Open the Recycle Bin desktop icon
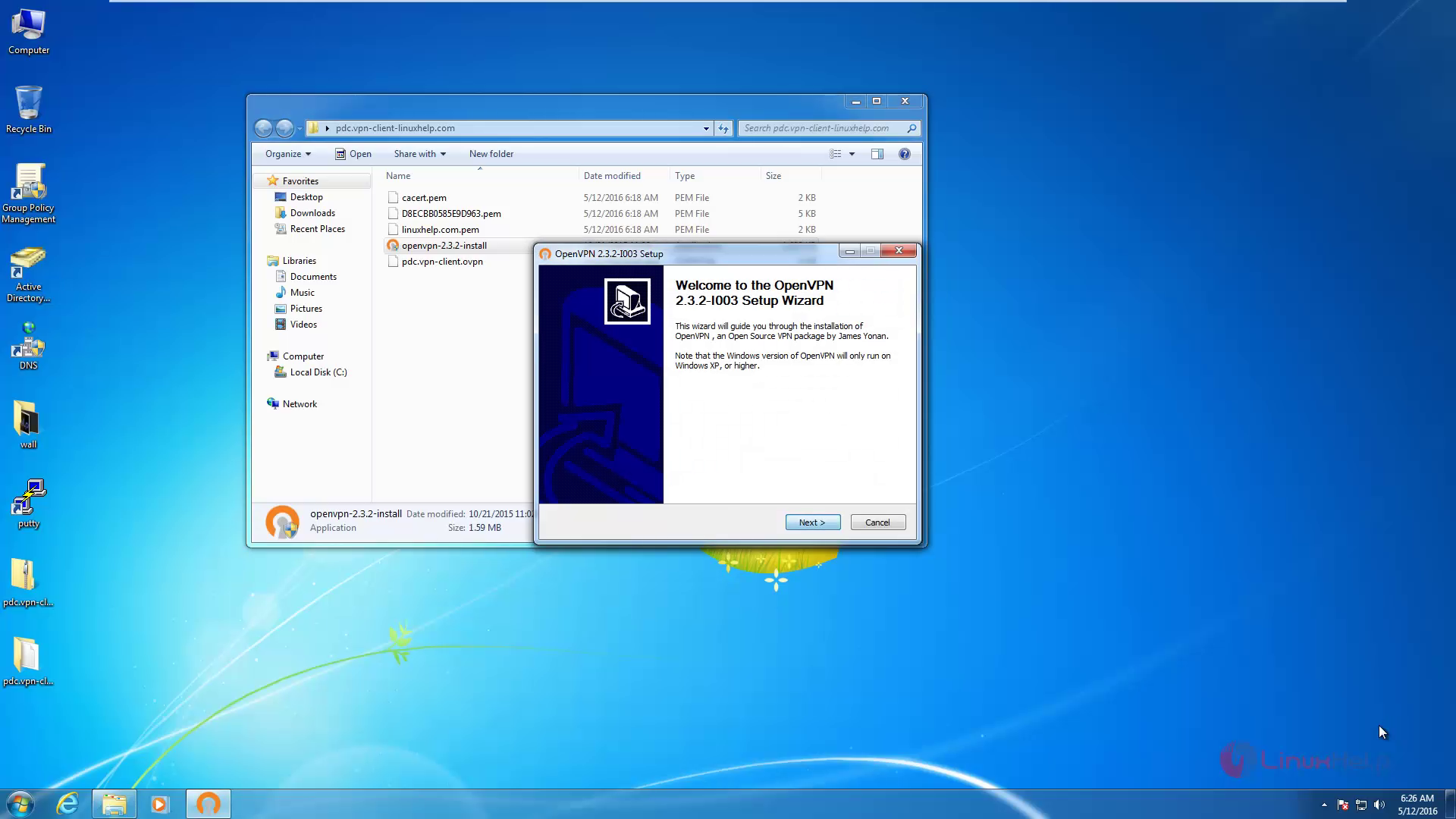This screenshot has width=1456, height=819. point(29,110)
